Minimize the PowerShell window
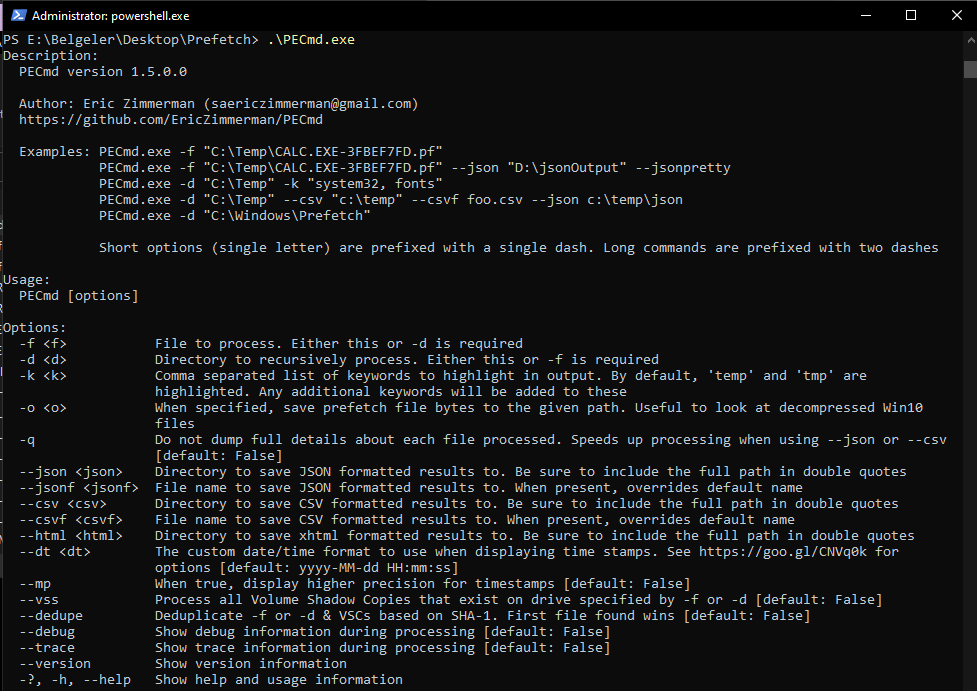977x691 pixels. (865, 15)
